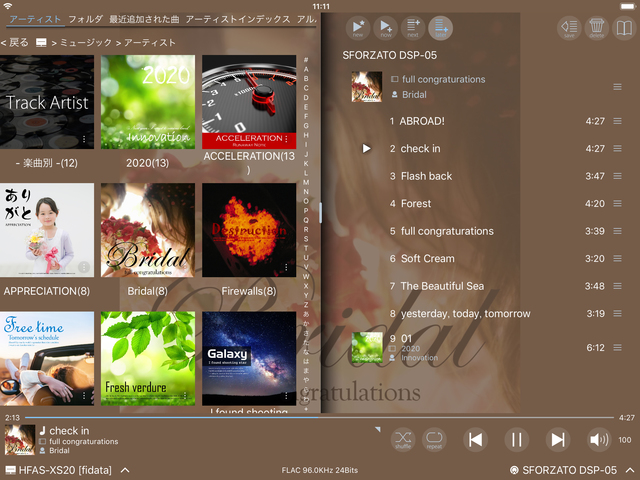The height and width of the screenshot is (480, 640).
Task: Skip to the next track
Action: tap(557, 439)
